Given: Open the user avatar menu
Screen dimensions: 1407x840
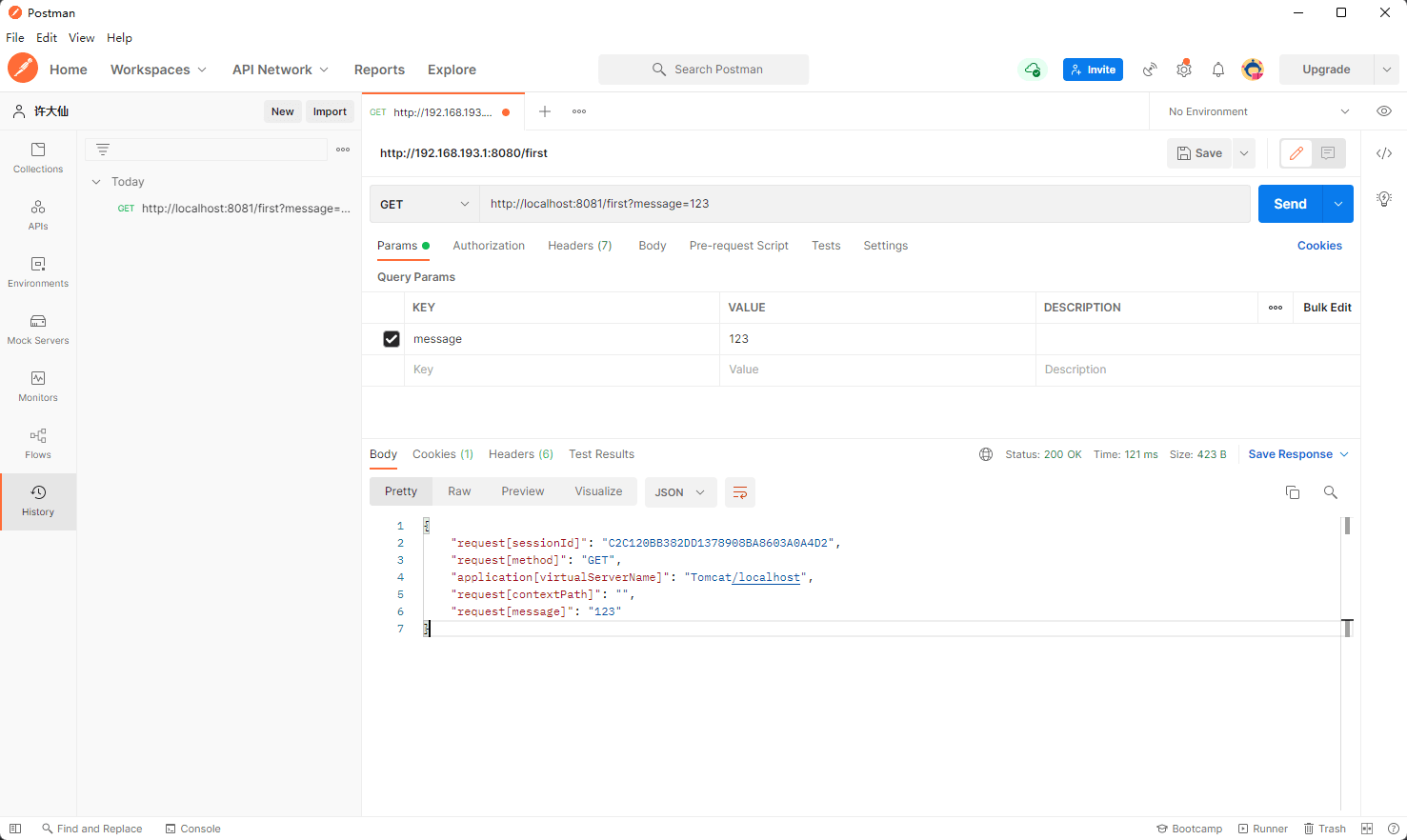Looking at the screenshot, I should (x=1253, y=70).
